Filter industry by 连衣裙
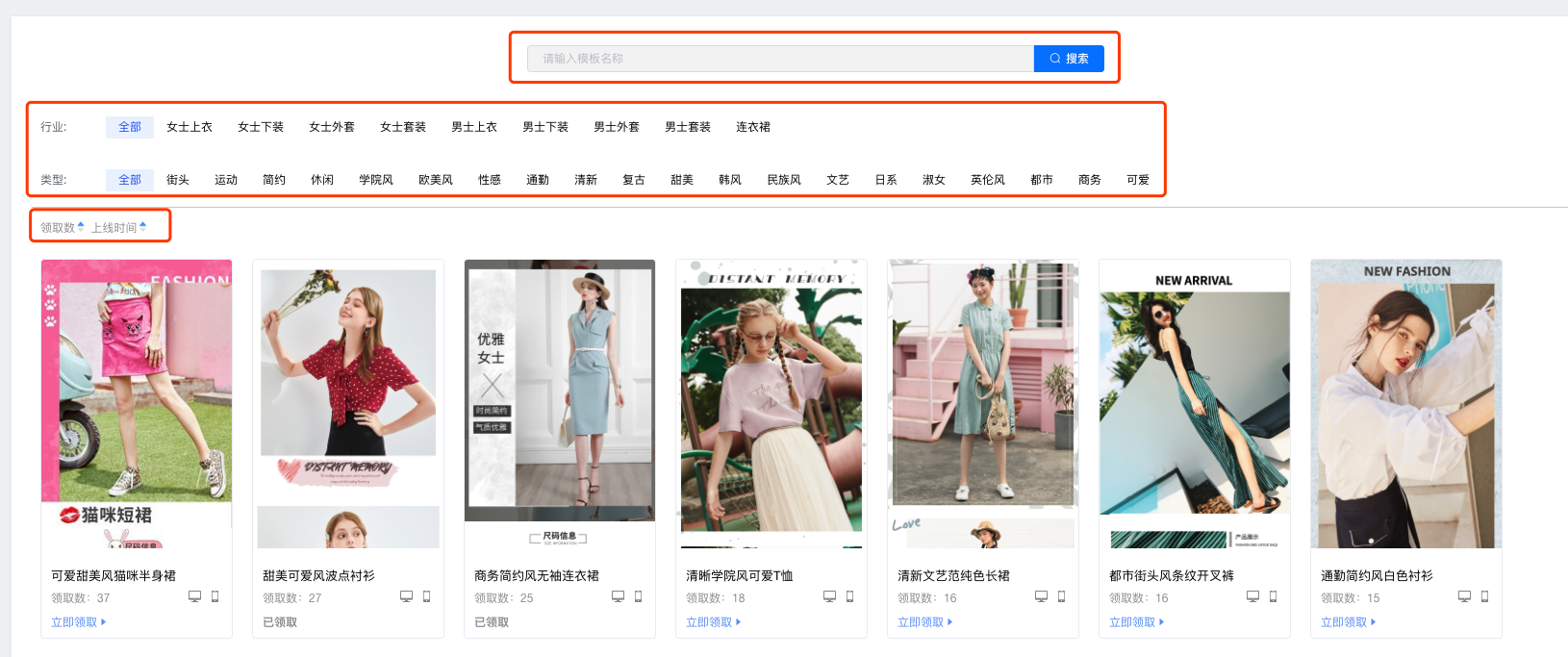 (x=753, y=127)
